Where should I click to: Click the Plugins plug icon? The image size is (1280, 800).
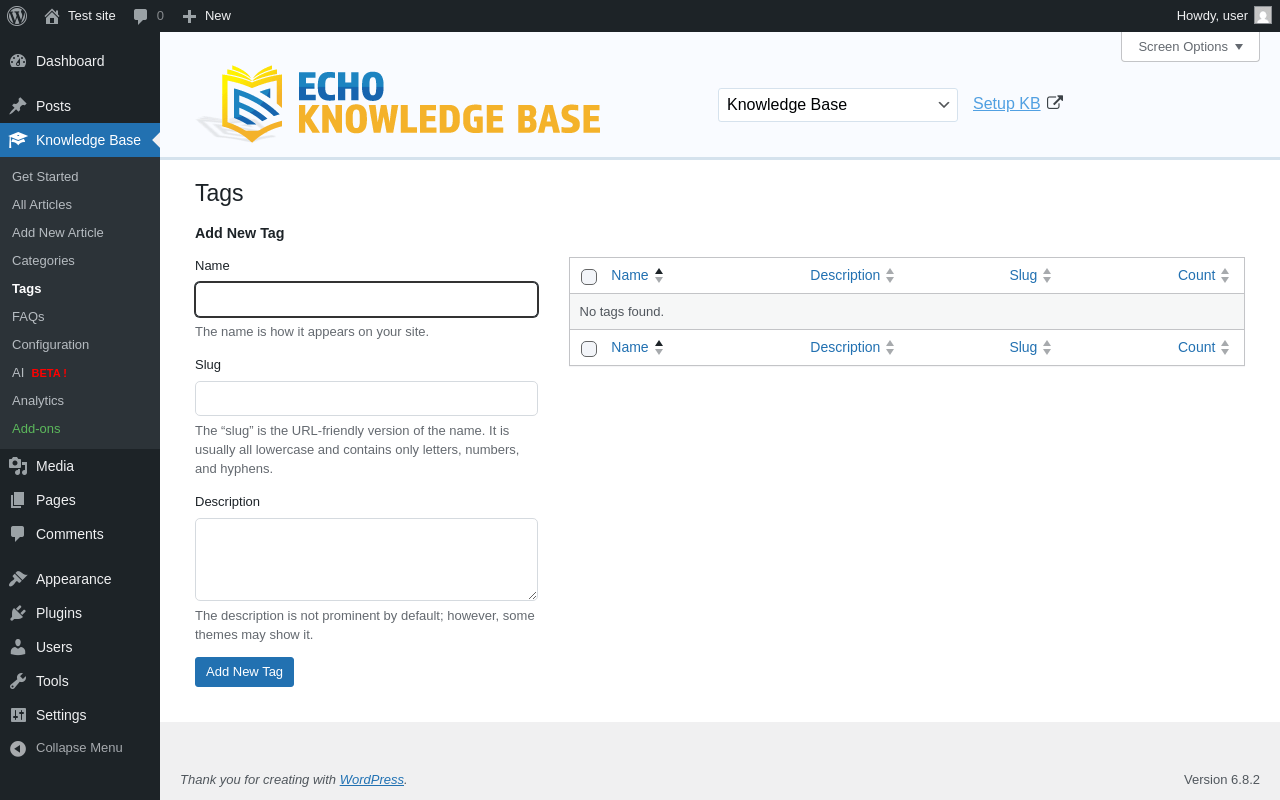[18, 613]
